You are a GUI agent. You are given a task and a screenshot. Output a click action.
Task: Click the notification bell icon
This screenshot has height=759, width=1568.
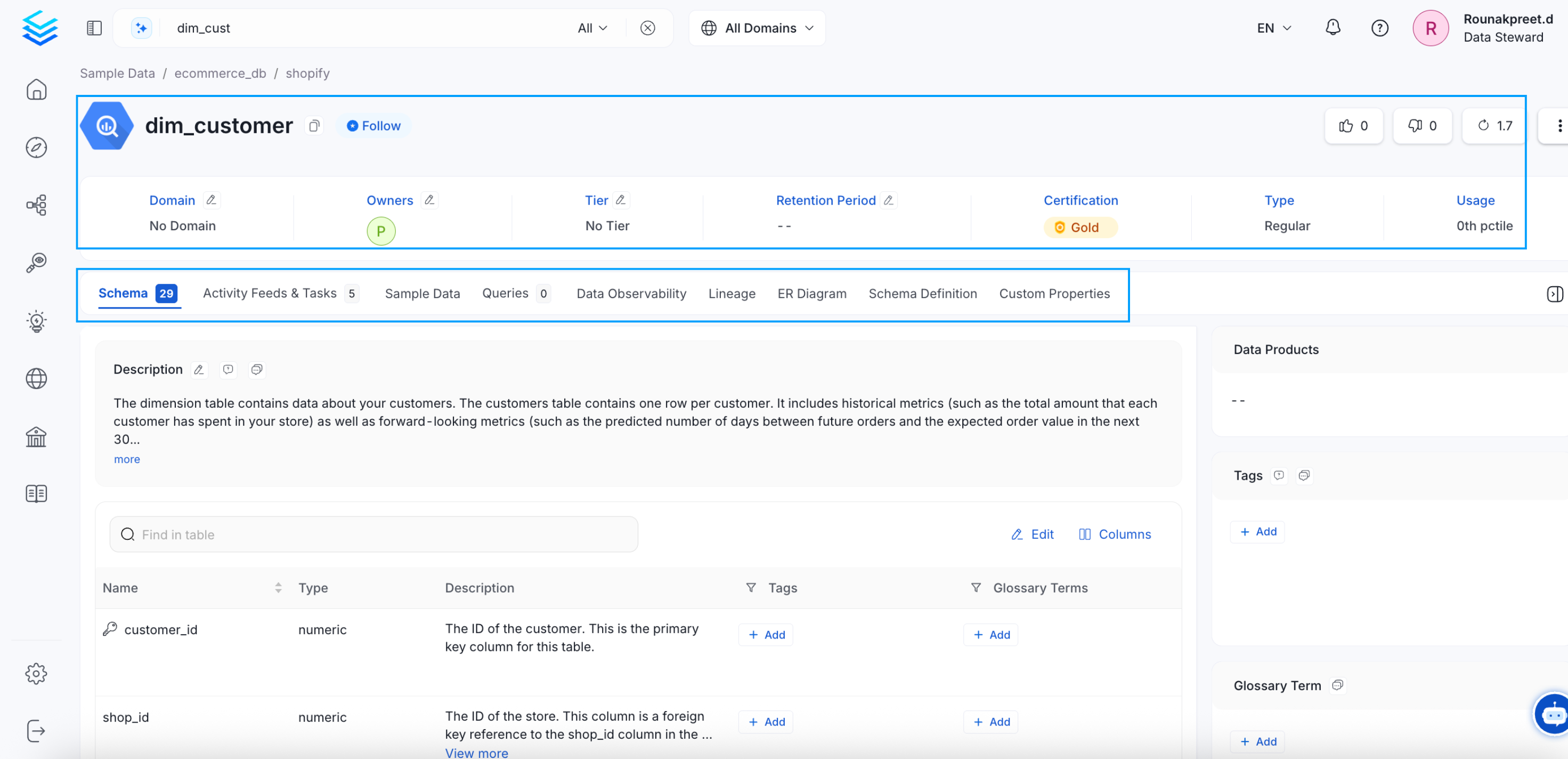1333,27
